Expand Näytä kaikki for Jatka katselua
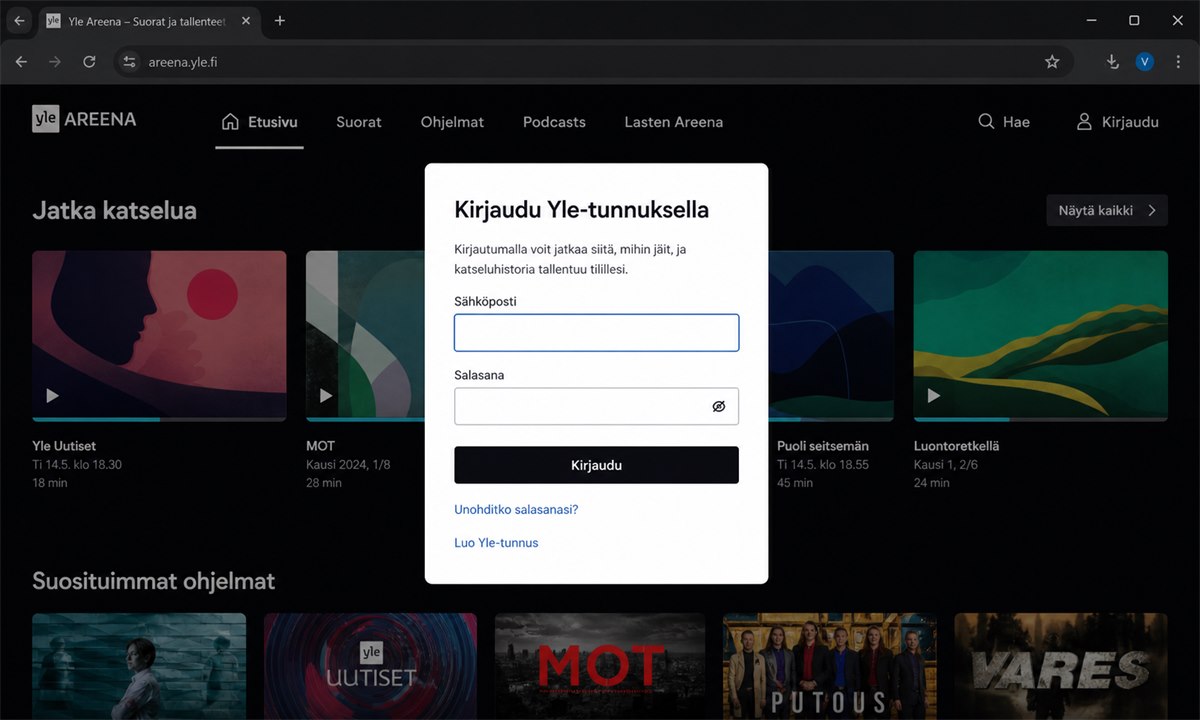 tap(1107, 210)
